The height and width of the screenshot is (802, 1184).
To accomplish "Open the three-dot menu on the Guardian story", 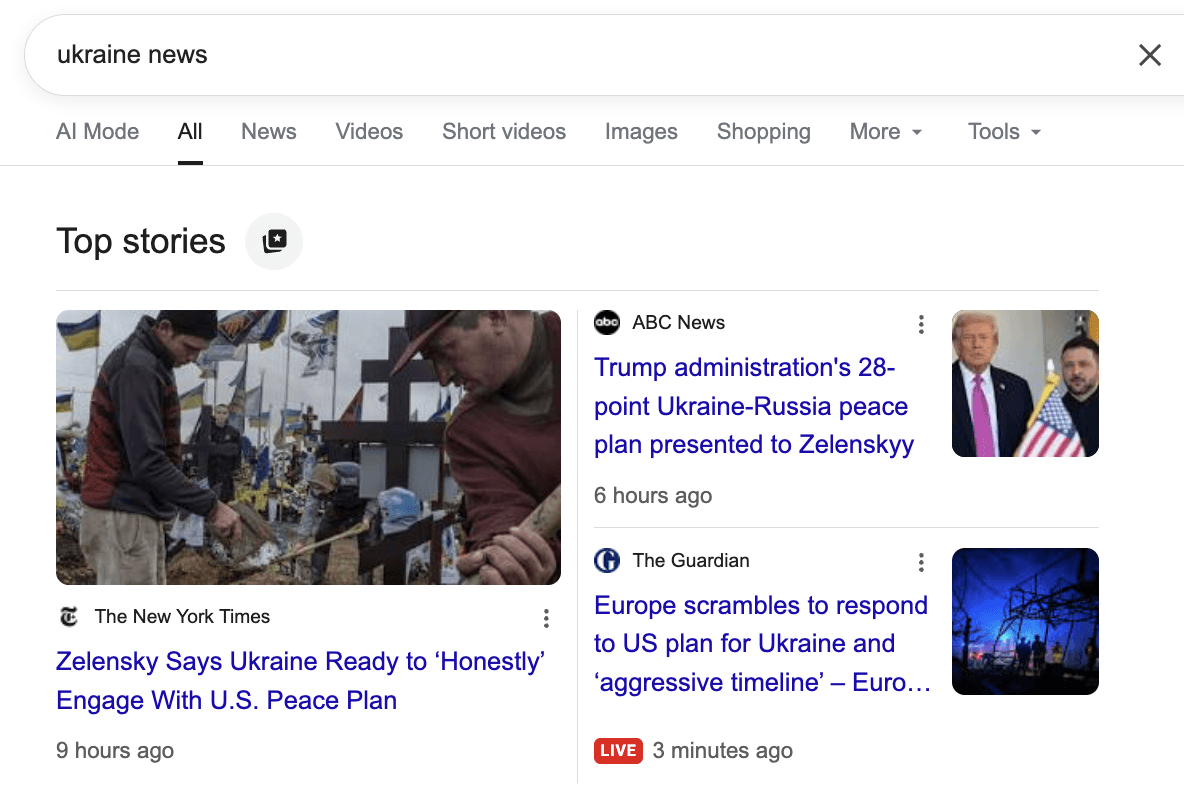I will pyautogui.click(x=921, y=562).
